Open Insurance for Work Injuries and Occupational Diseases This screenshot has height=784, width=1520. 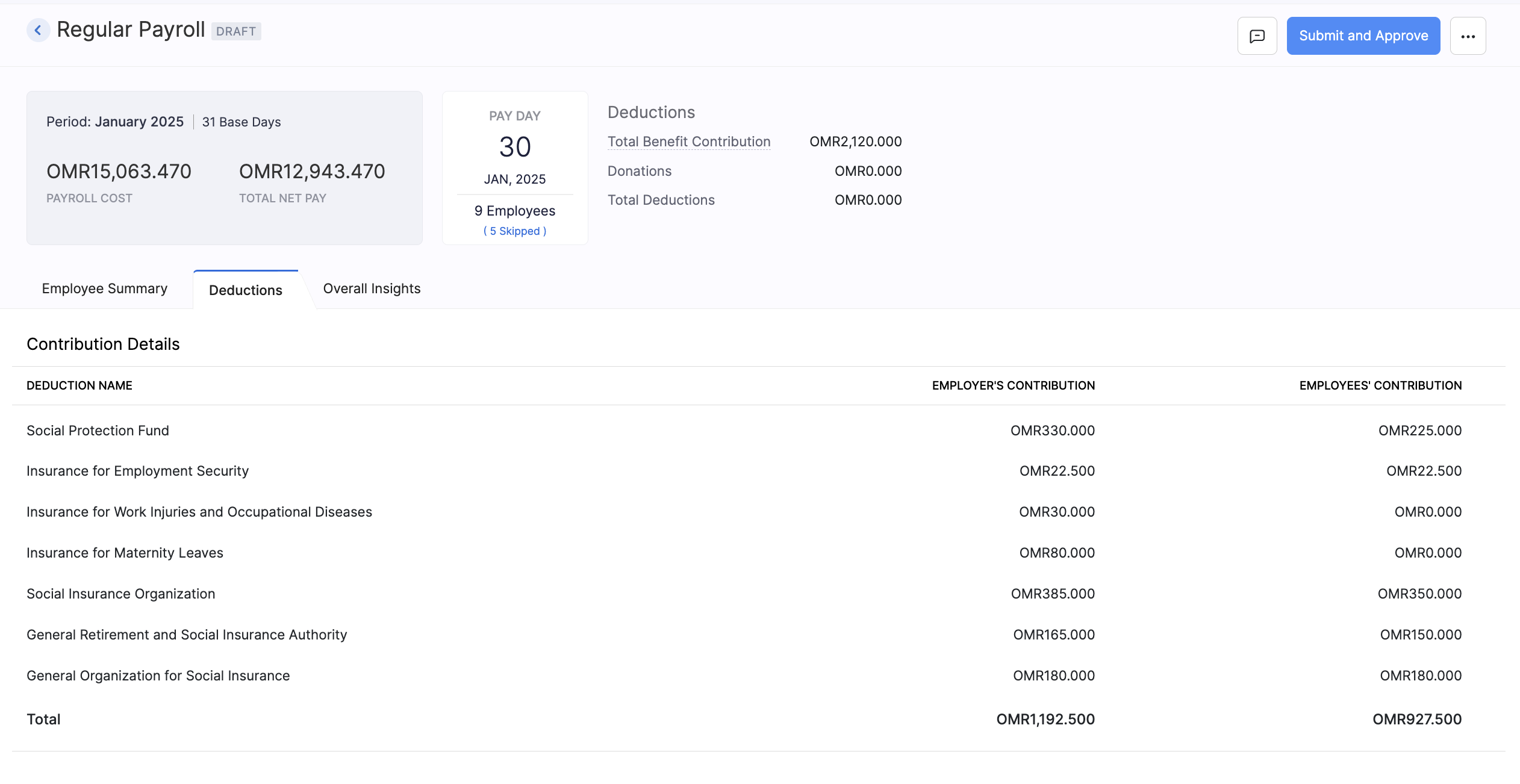(x=199, y=511)
